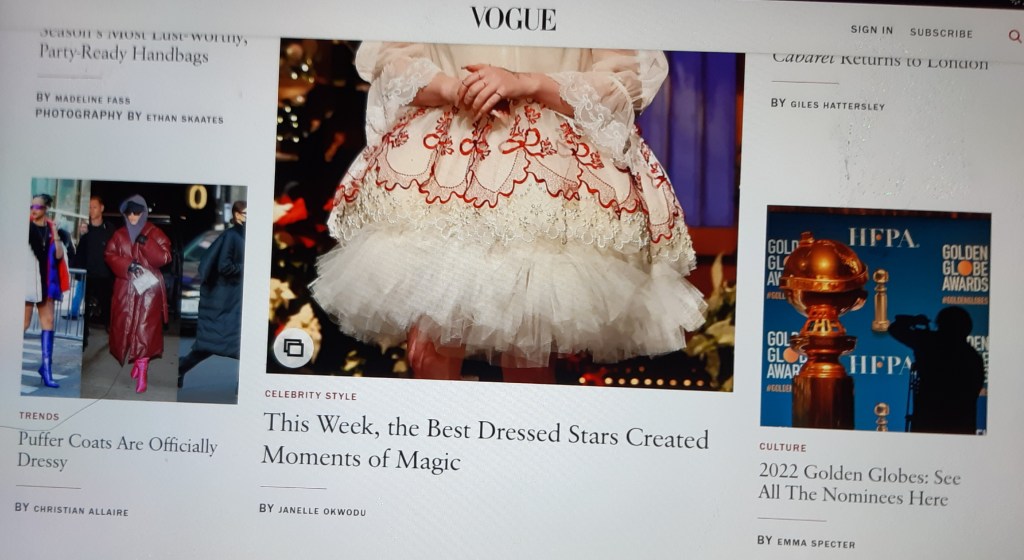
Task: Open the Culture category label
Action: 782,447
